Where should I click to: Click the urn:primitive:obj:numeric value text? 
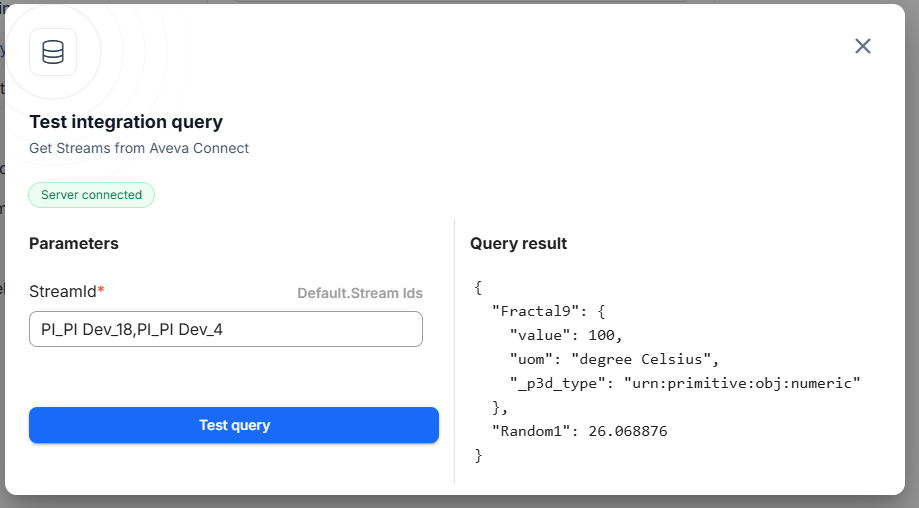click(x=741, y=383)
